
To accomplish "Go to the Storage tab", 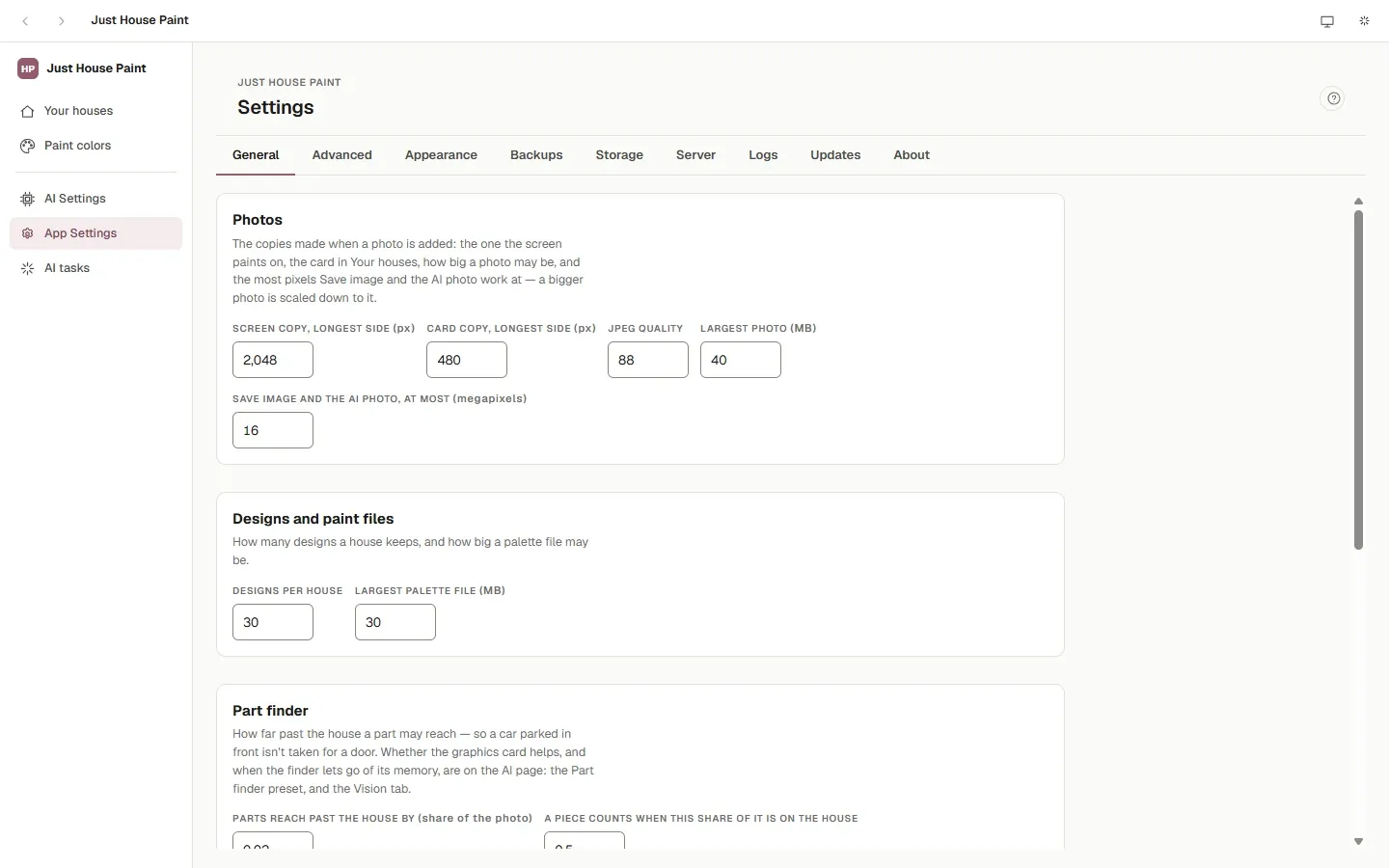I will [x=619, y=155].
